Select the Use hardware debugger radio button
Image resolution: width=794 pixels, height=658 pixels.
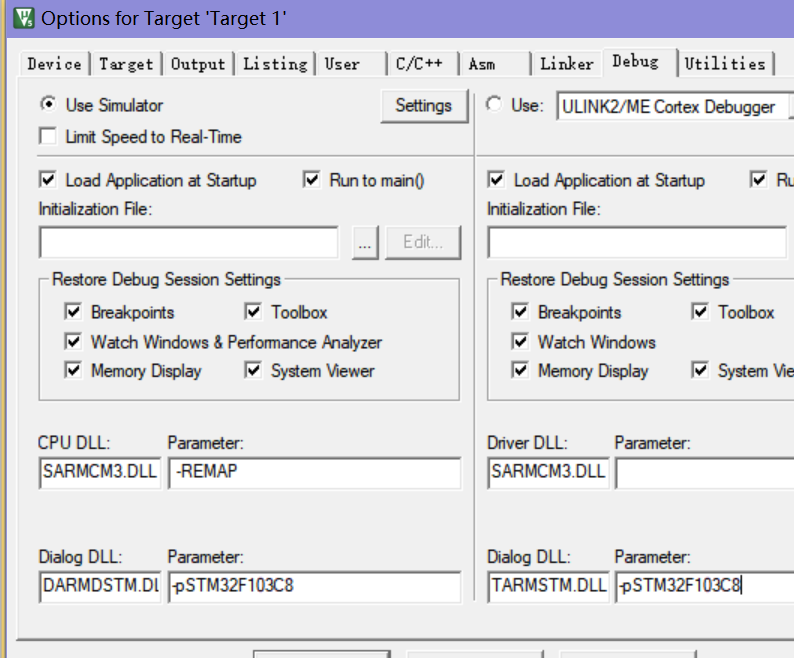(494, 104)
